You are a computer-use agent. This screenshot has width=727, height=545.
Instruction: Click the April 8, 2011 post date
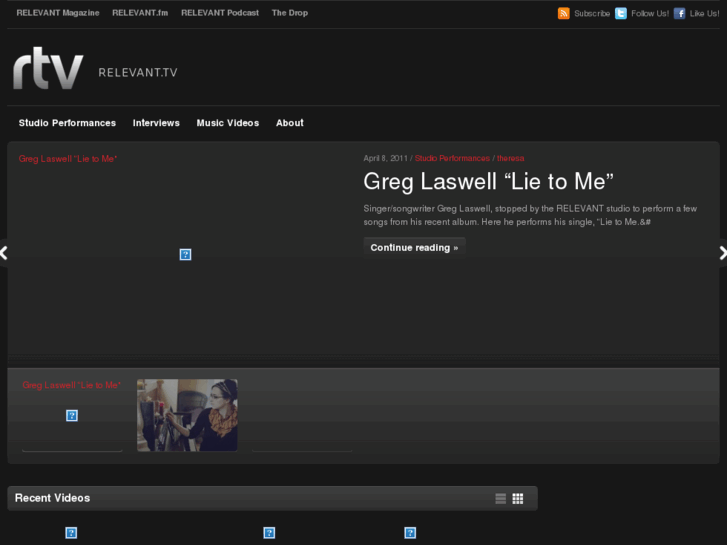click(x=385, y=158)
